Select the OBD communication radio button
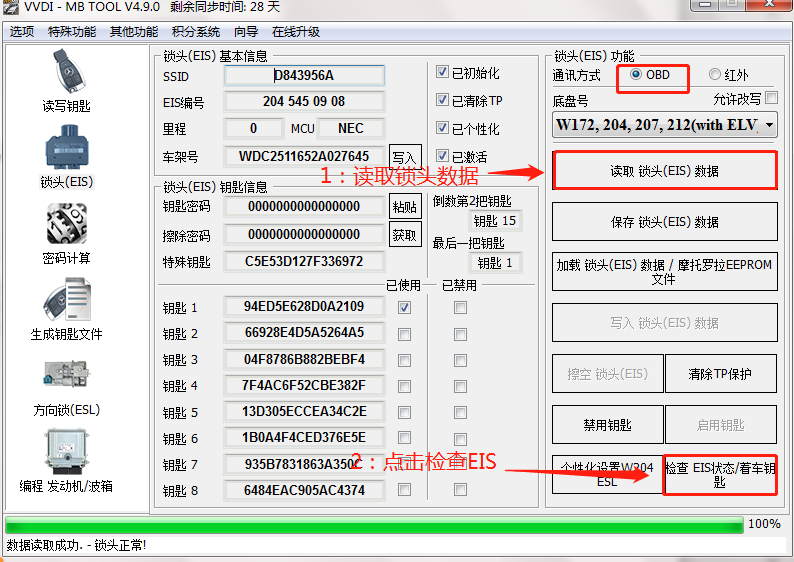794x562 pixels. [636, 74]
